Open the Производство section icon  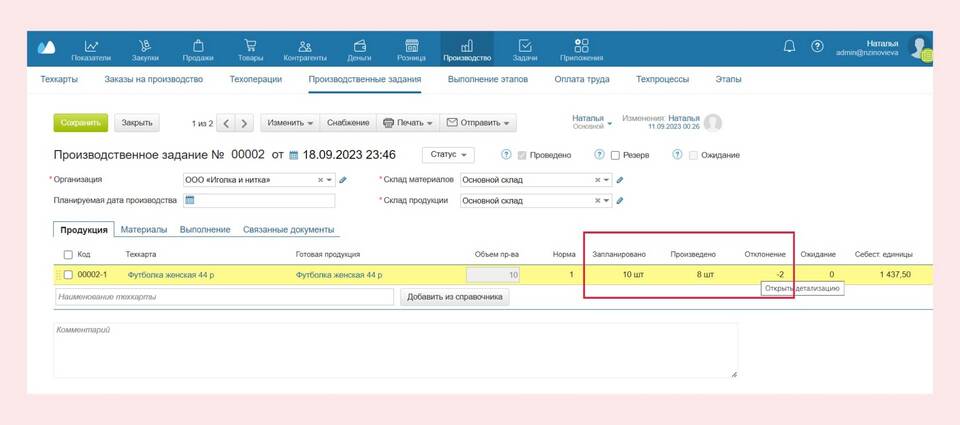click(467, 47)
